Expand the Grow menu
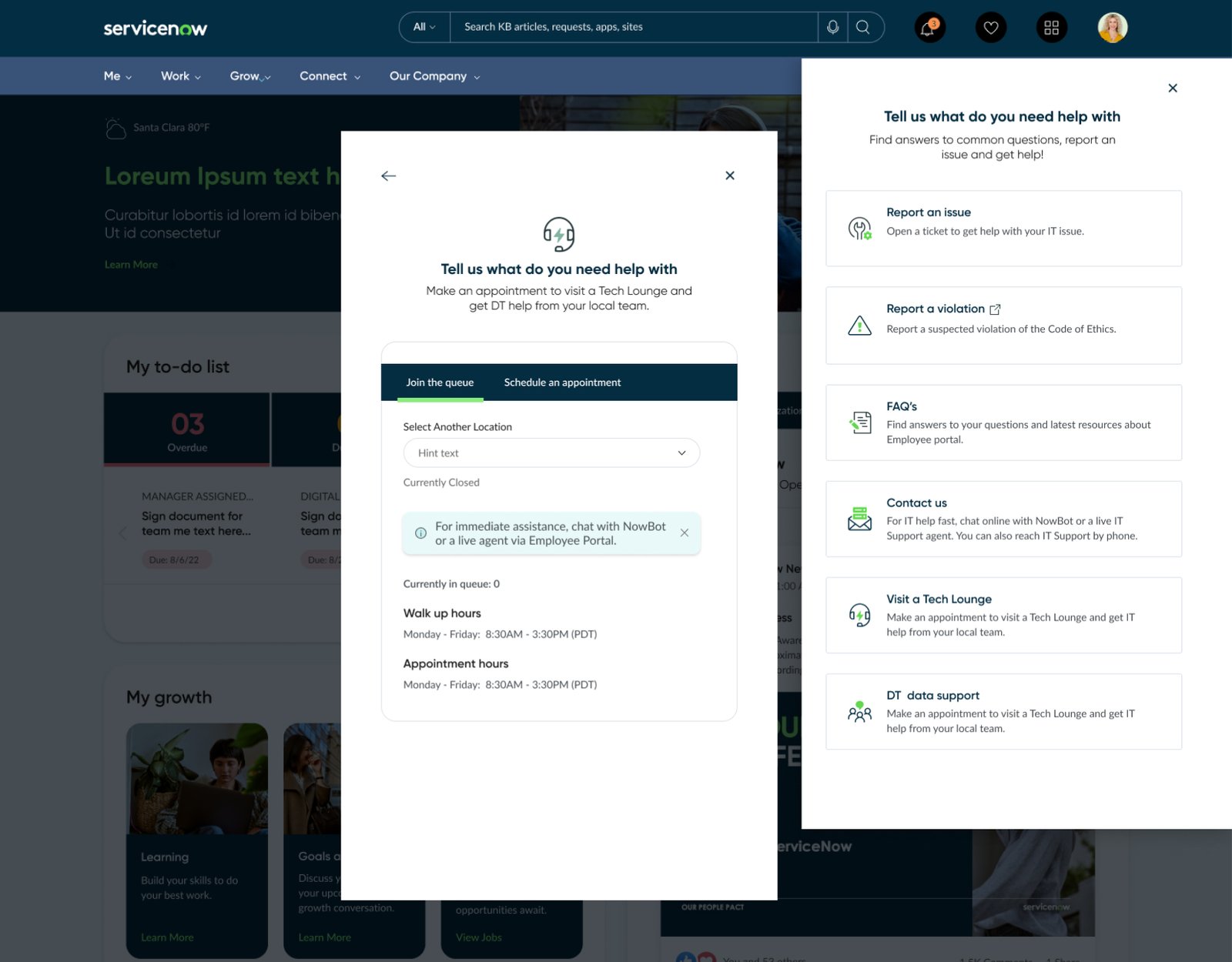 250,76
